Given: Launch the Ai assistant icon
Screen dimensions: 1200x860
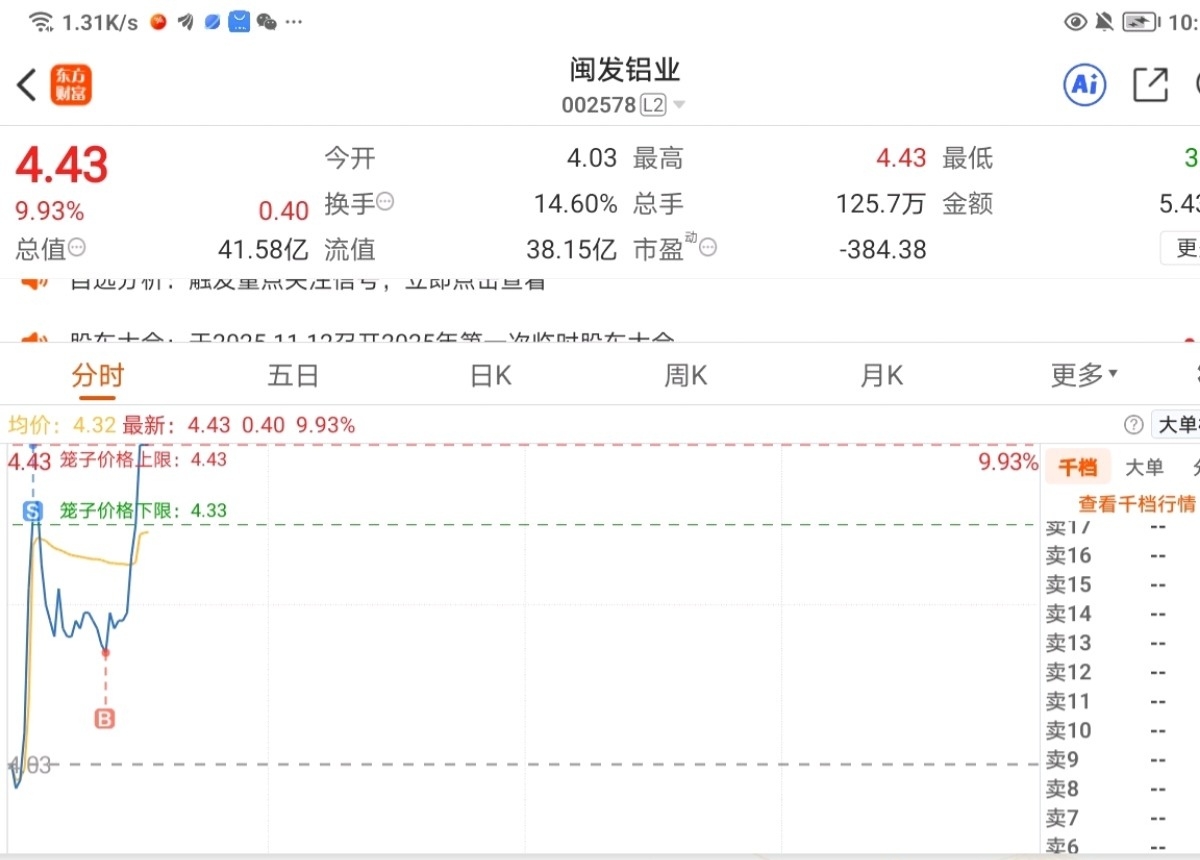Looking at the screenshot, I should 1085,85.
